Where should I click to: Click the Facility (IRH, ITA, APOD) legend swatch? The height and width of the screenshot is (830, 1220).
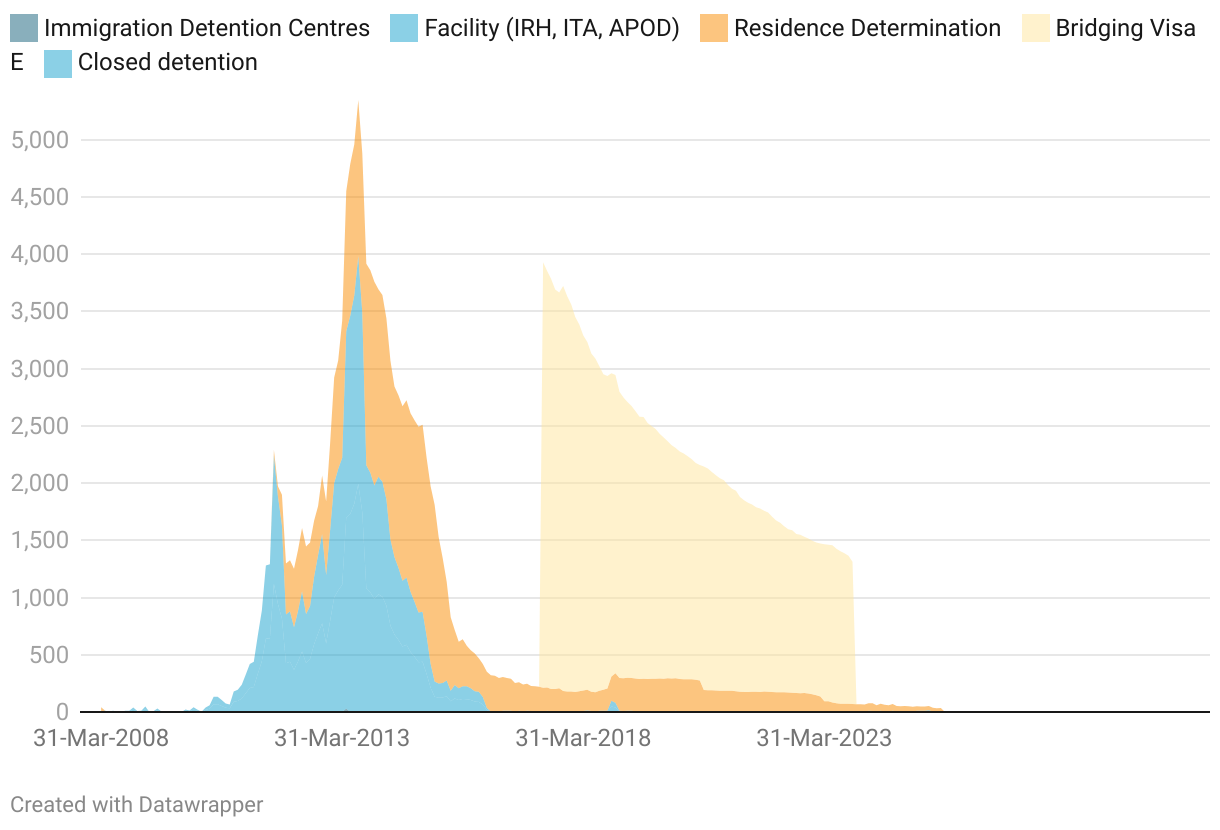click(404, 28)
